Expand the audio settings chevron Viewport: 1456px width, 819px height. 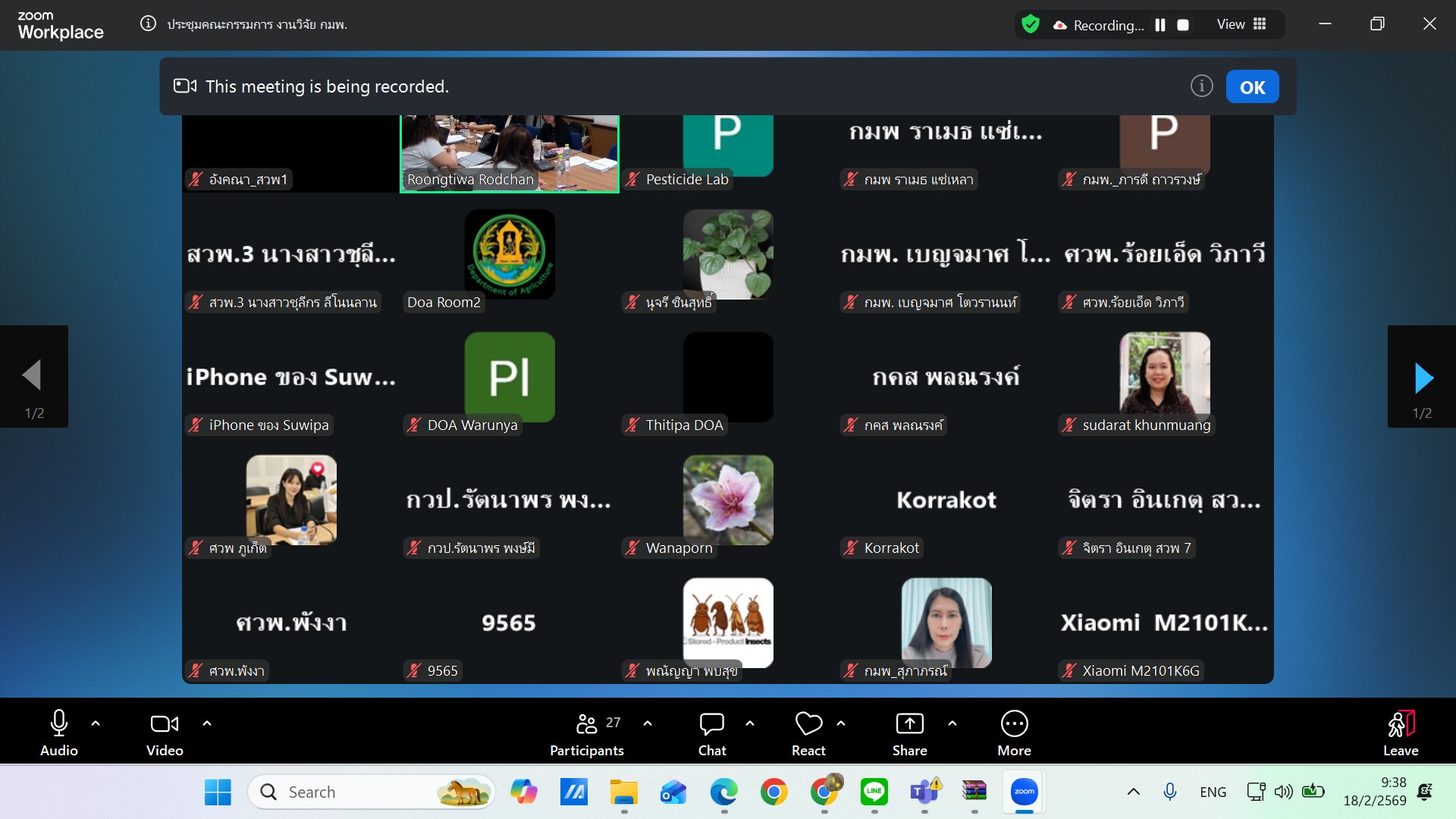96,723
